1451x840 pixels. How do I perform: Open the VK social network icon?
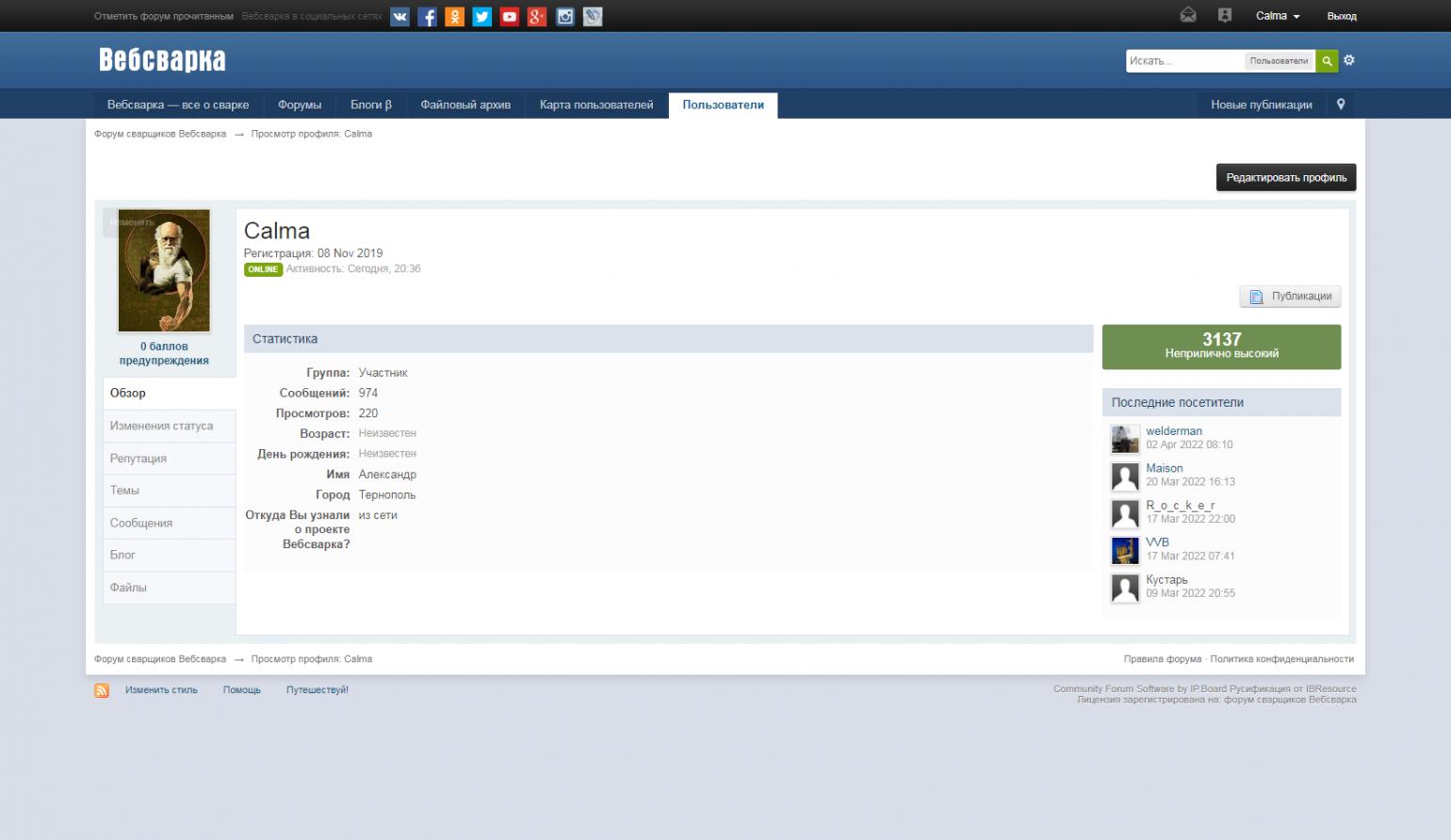(399, 16)
